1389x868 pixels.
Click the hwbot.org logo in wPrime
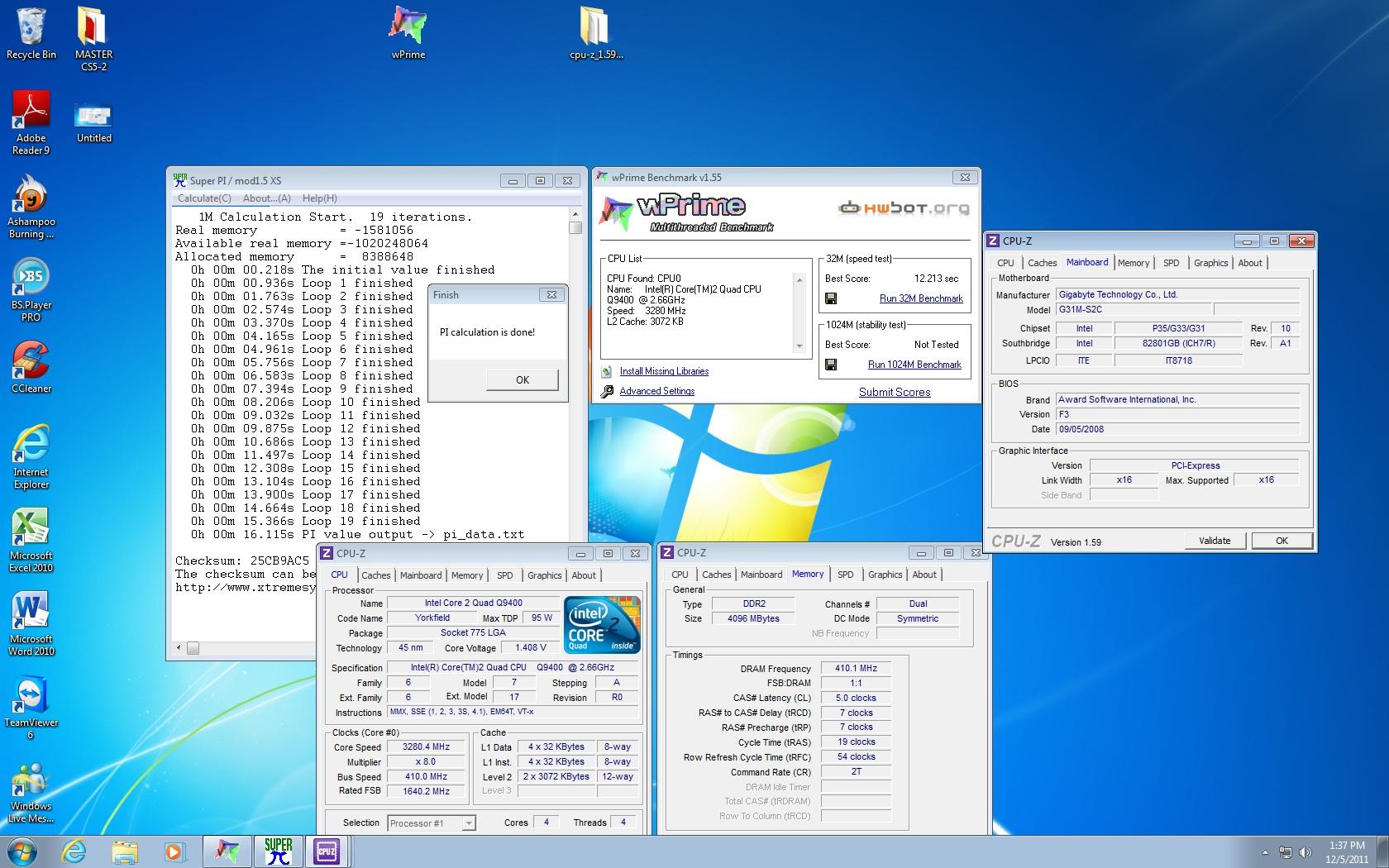tap(904, 208)
